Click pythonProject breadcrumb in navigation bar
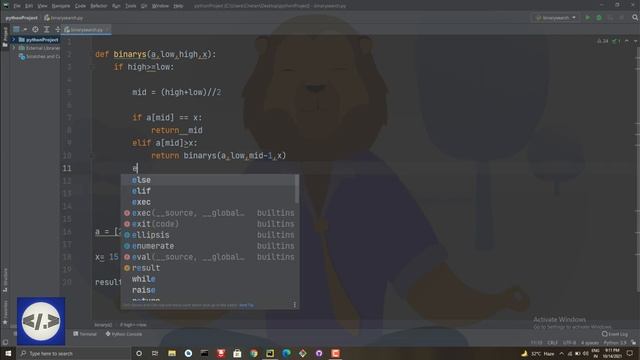Viewport: 640px width, 360px height. (x=21, y=18)
